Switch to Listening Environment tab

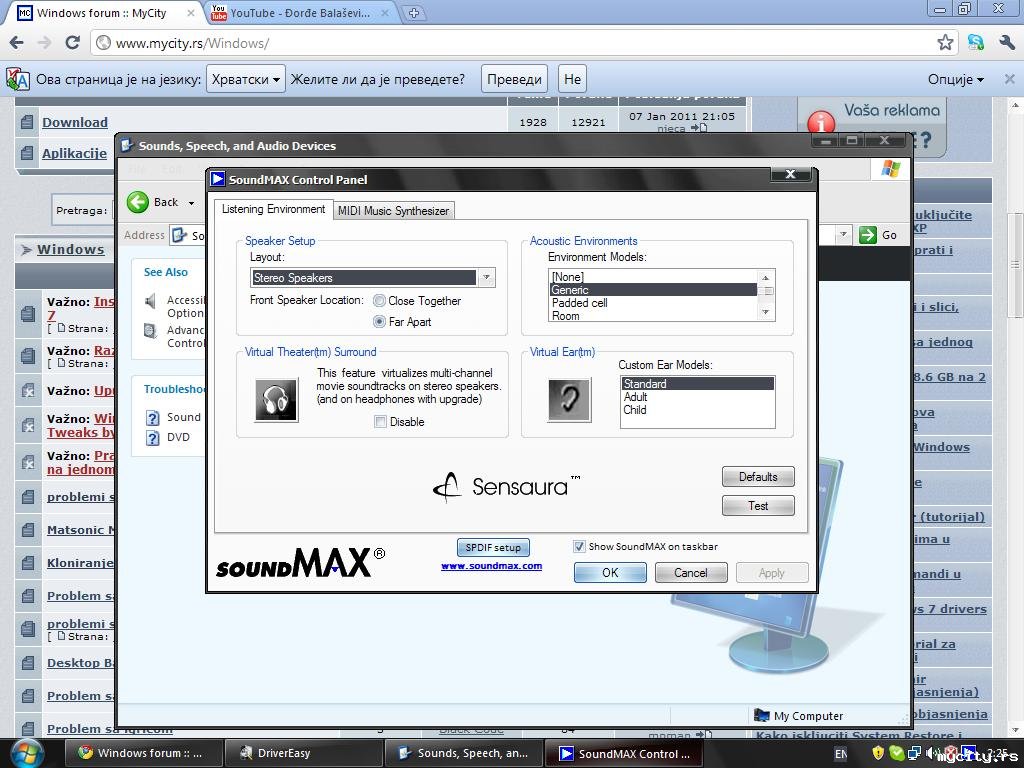point(273,209)
